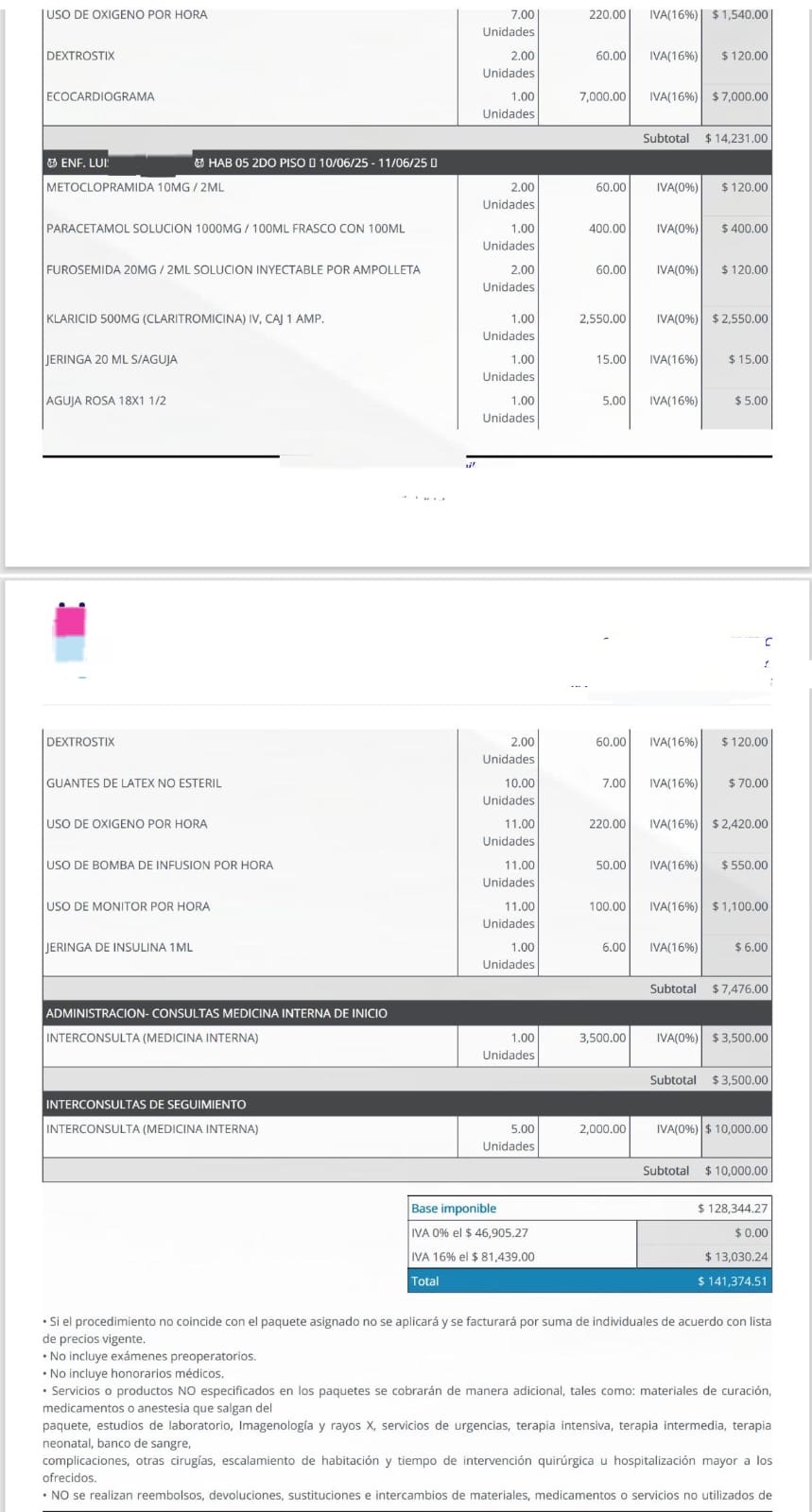Click the pink and blue logo
Viewport: 812px width, 1512px height.
tap(70, 633)
